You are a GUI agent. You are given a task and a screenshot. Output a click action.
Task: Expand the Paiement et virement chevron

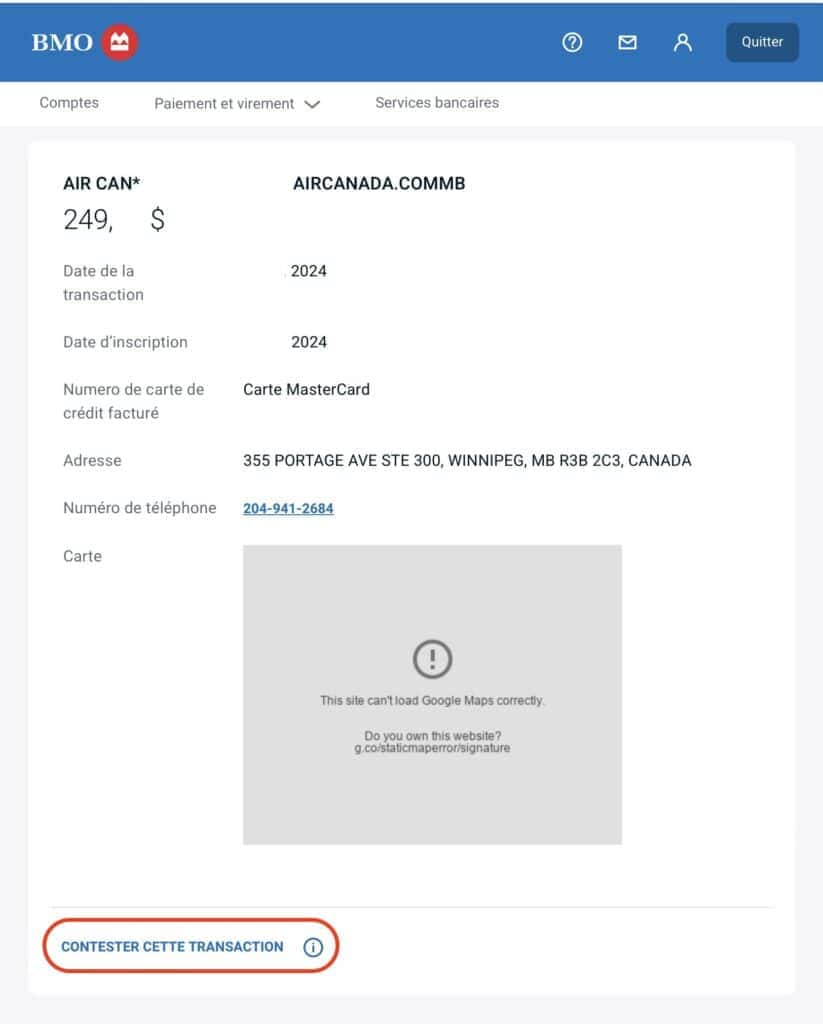tap(312, 104)
